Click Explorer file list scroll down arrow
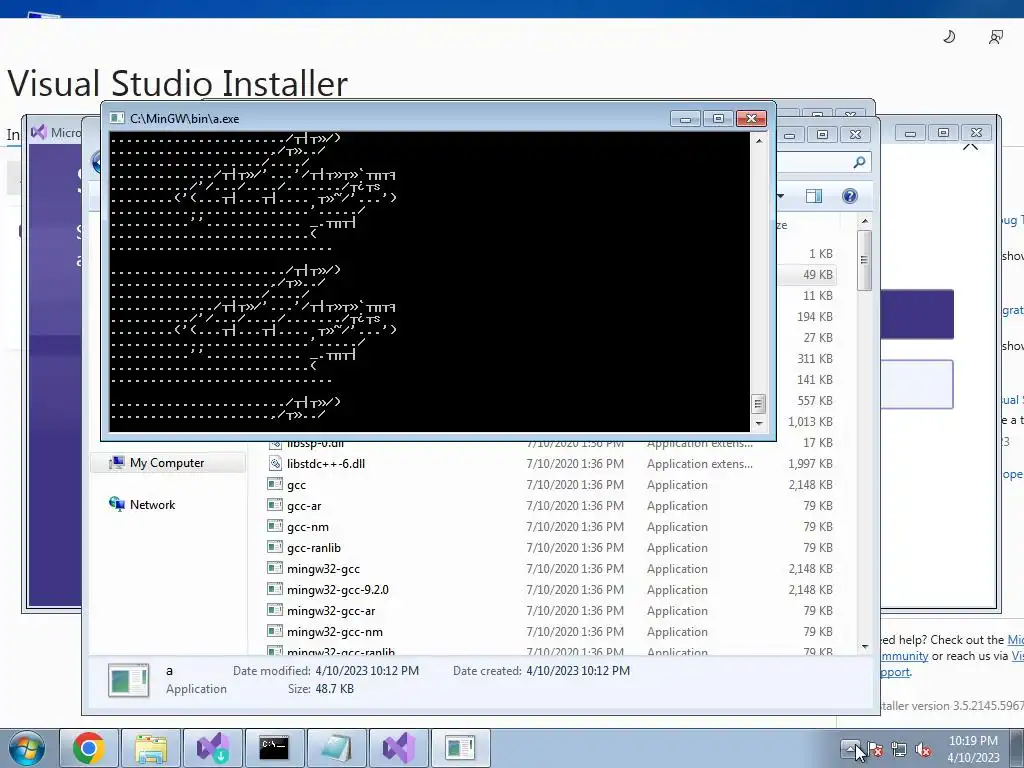Viewport: 1024px width, 768px height. [x=865, y=647]
